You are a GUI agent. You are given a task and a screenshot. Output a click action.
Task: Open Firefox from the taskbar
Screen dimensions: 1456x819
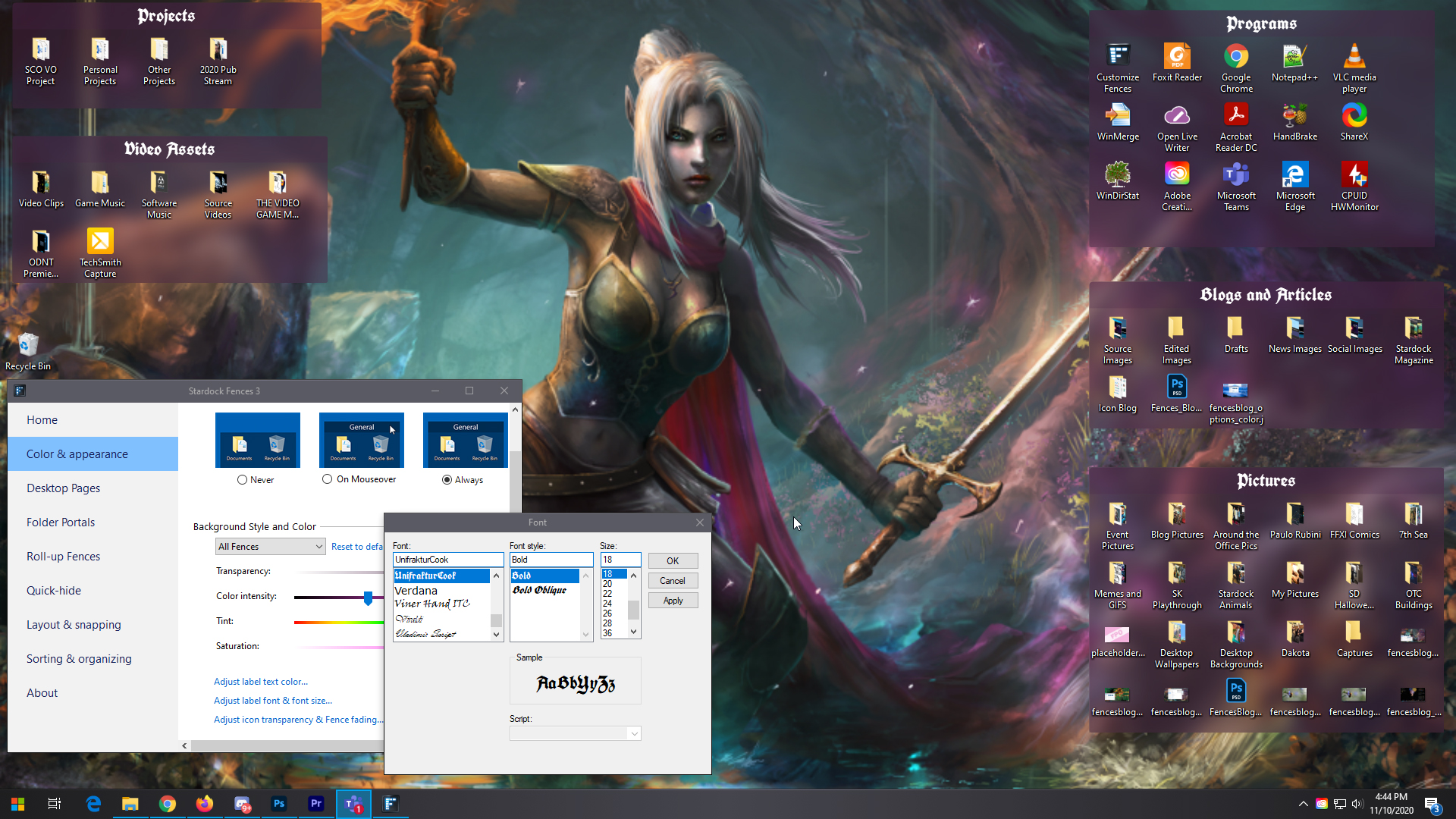tap(205, 804)
